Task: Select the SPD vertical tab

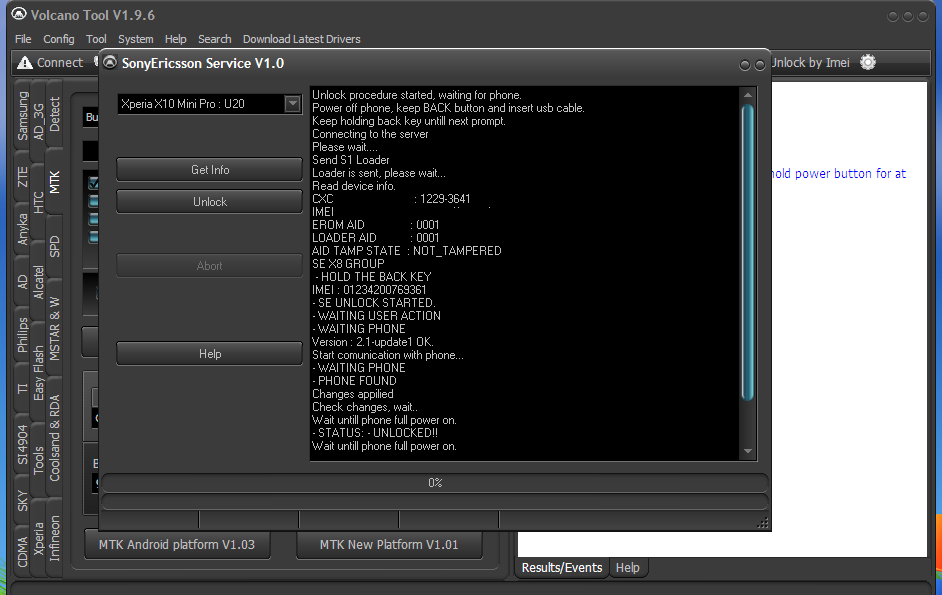Action: (x=55, y=246)
